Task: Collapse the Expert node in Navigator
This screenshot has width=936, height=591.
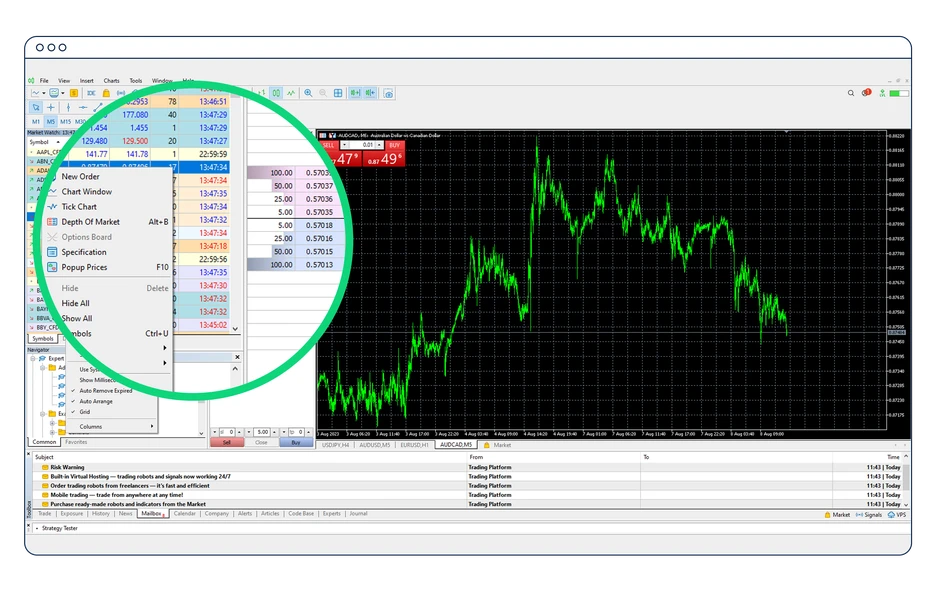Action: [x=33, y=358]
